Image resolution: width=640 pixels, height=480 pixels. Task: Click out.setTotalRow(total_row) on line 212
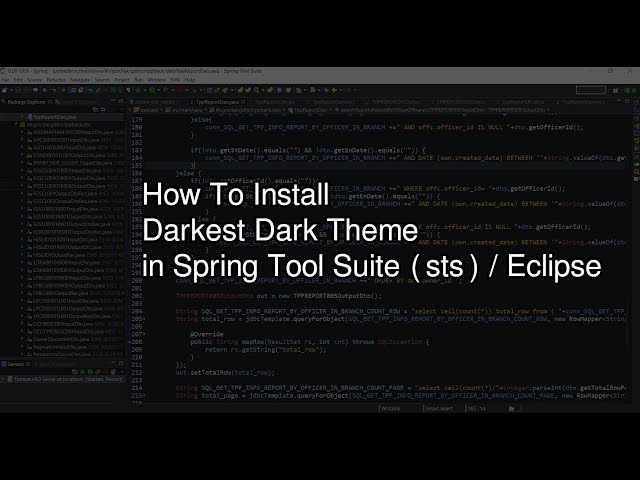(225, 373)
